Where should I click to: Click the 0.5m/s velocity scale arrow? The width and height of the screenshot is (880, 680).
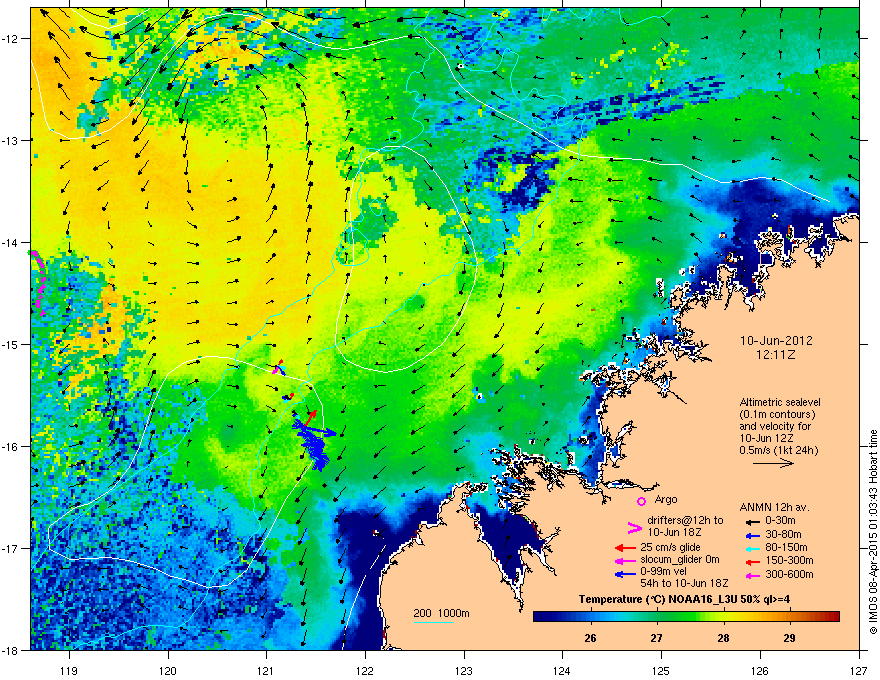tap(773, 463)
